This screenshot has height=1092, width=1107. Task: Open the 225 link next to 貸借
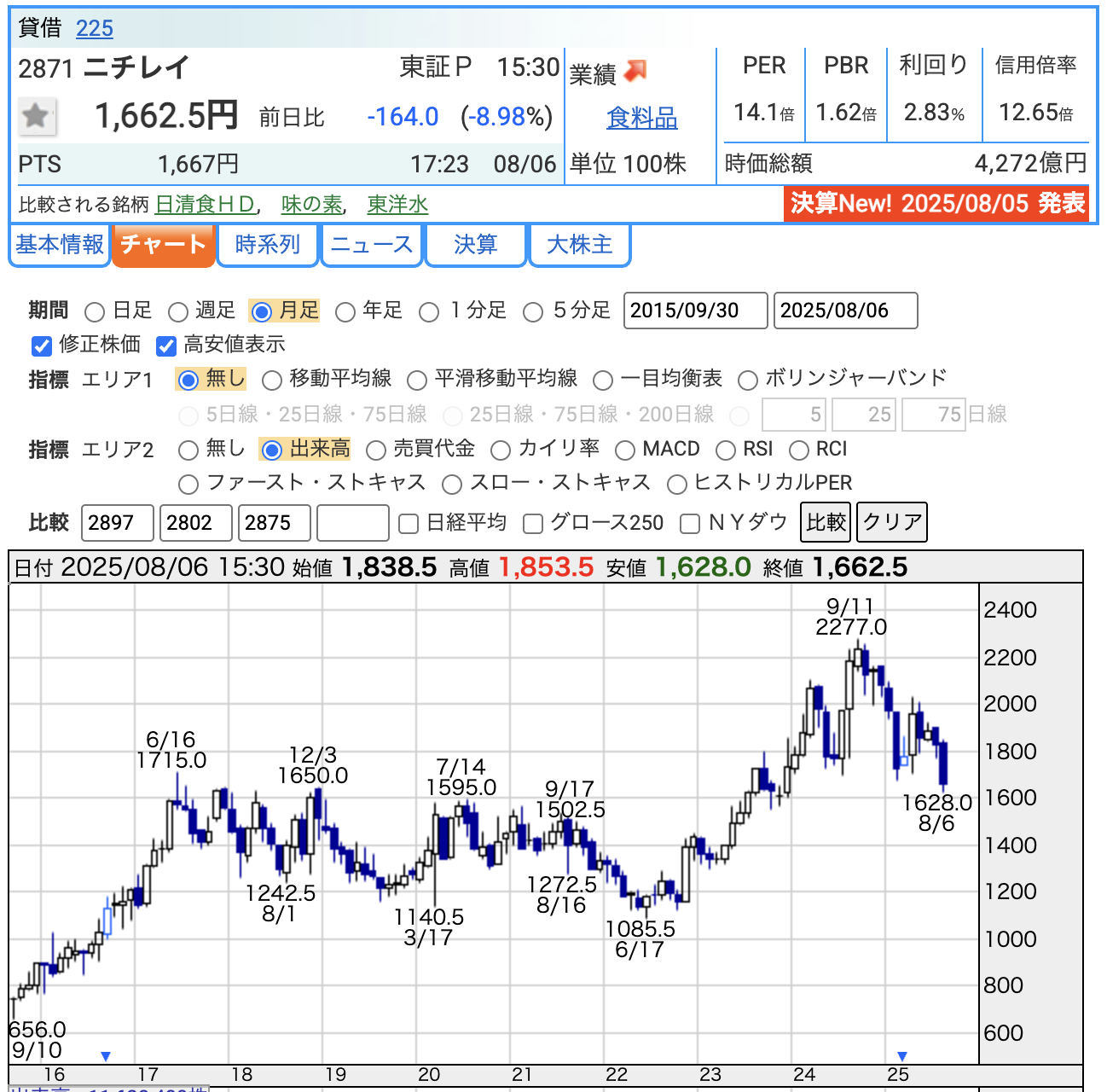[x=95, y=28]
